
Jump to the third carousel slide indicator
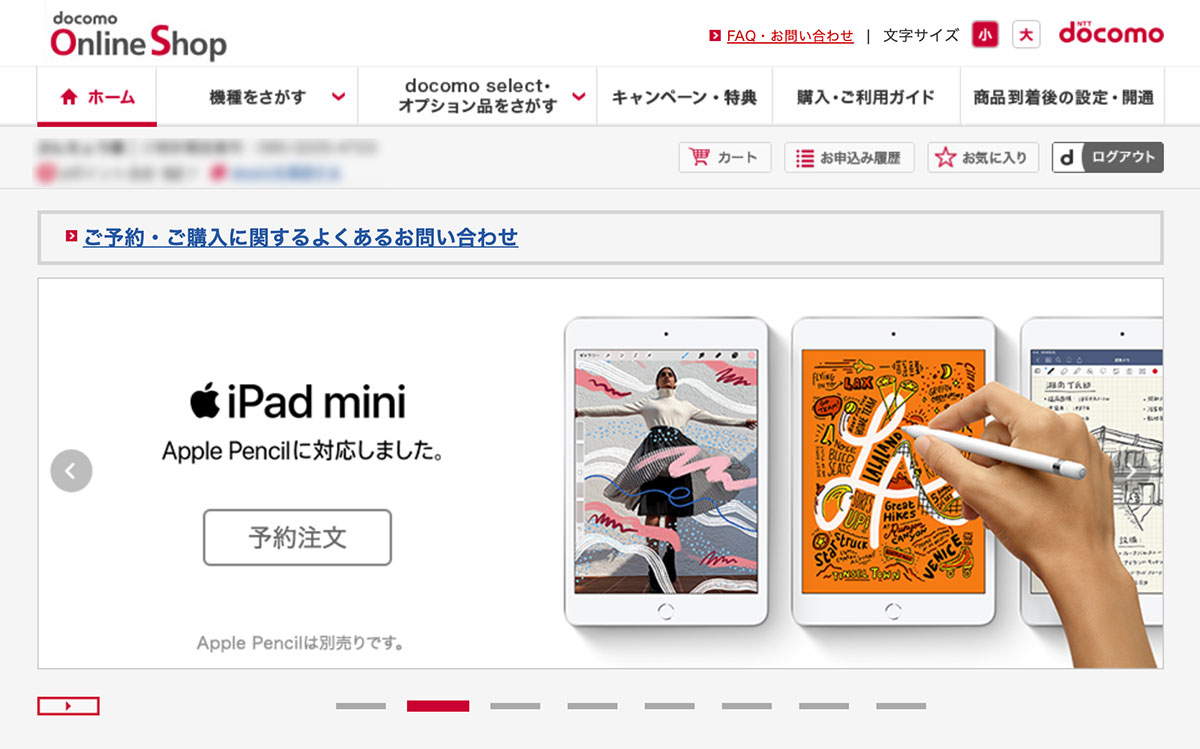[x=515, y=706]
